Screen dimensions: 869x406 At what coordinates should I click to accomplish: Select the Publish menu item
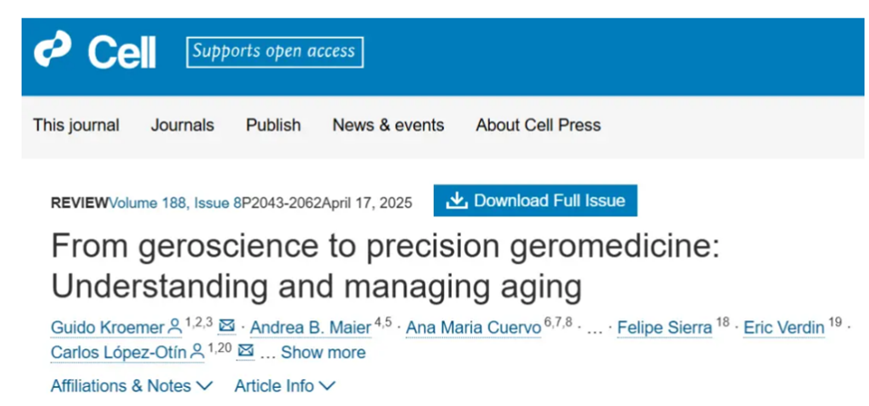click(x=273, y=125)
